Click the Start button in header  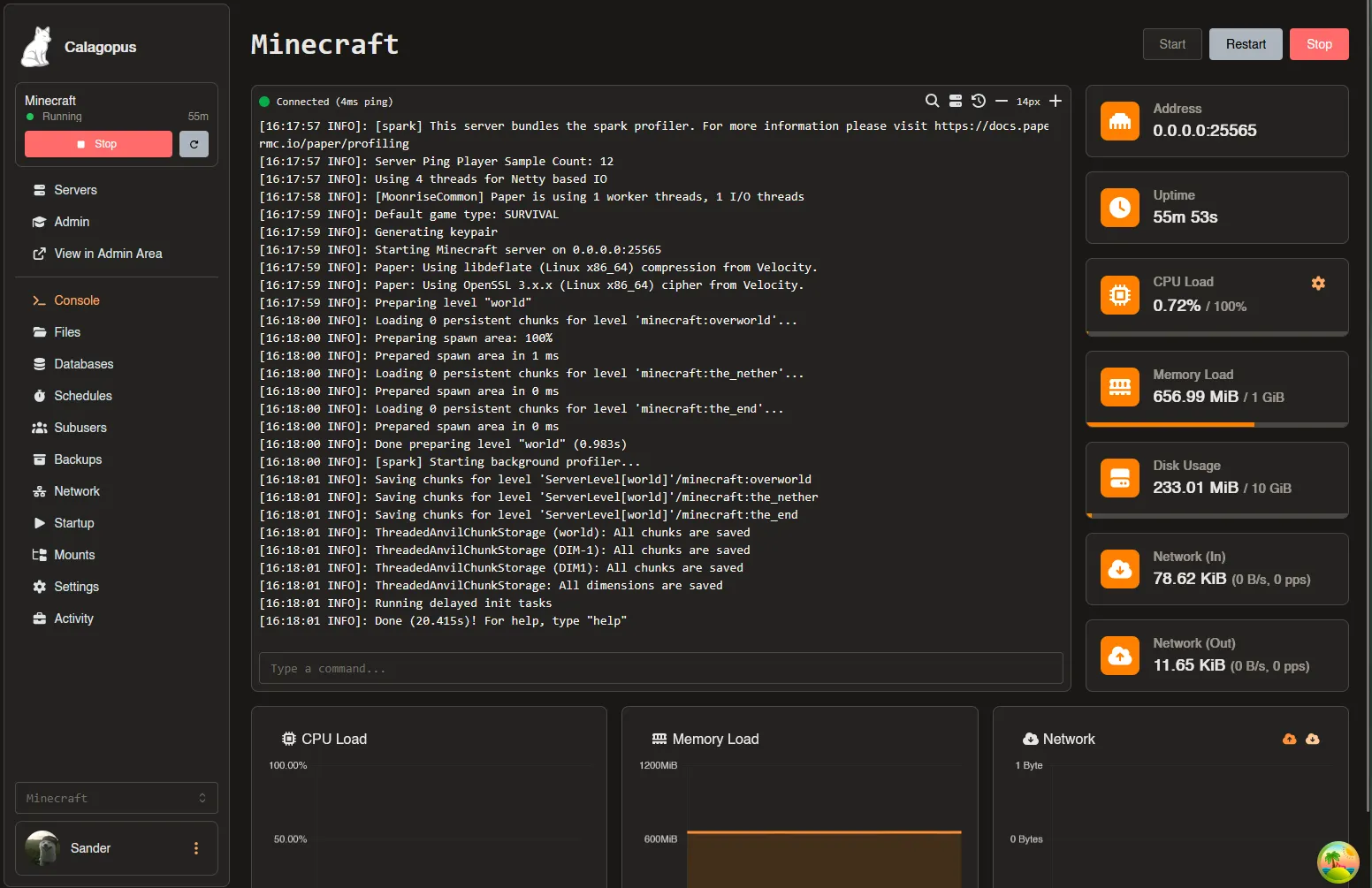[1172, 44]
